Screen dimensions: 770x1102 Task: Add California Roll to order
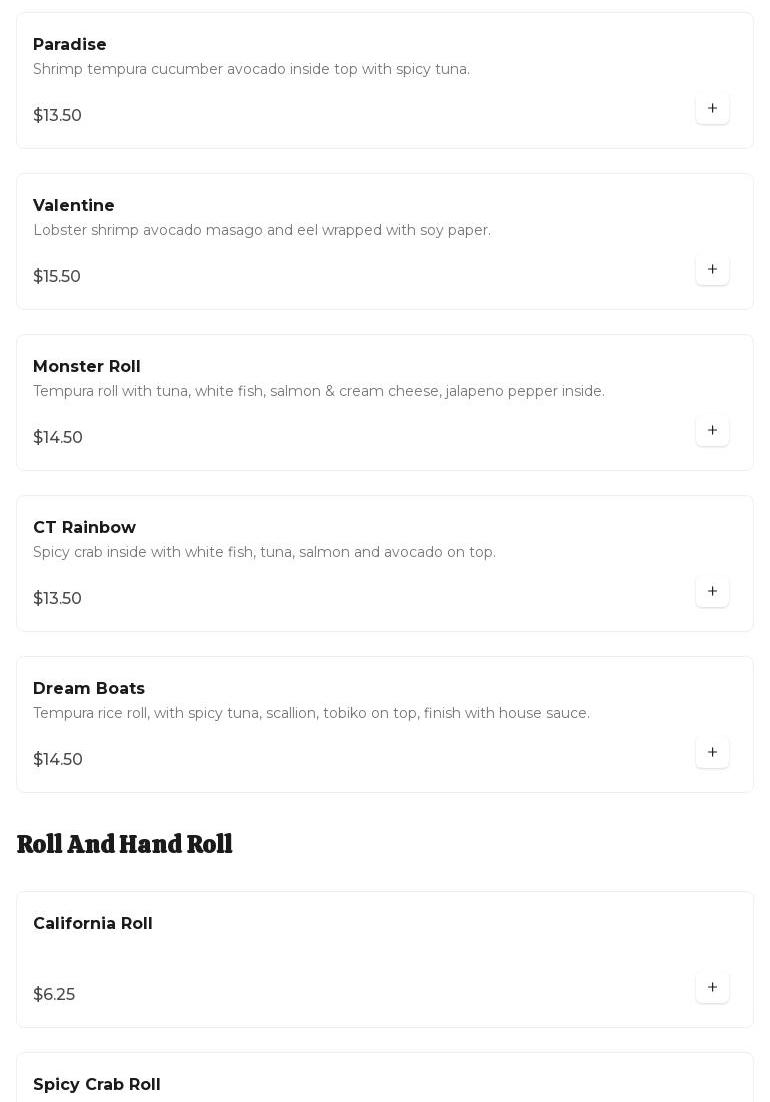coord(712,988)
